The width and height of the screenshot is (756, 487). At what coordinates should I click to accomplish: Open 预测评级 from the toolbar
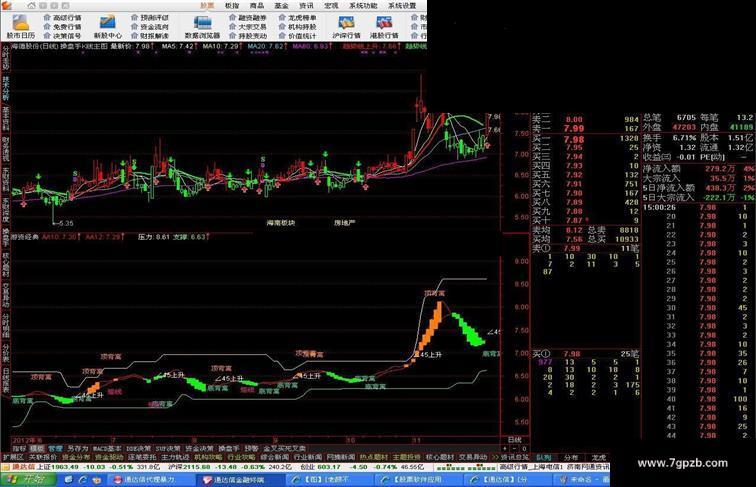(x=150, y=18)
